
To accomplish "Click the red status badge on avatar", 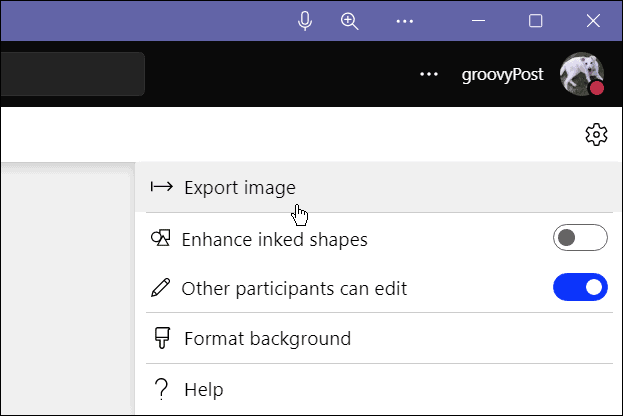I will pyautogui.click(x=597, y=89).
